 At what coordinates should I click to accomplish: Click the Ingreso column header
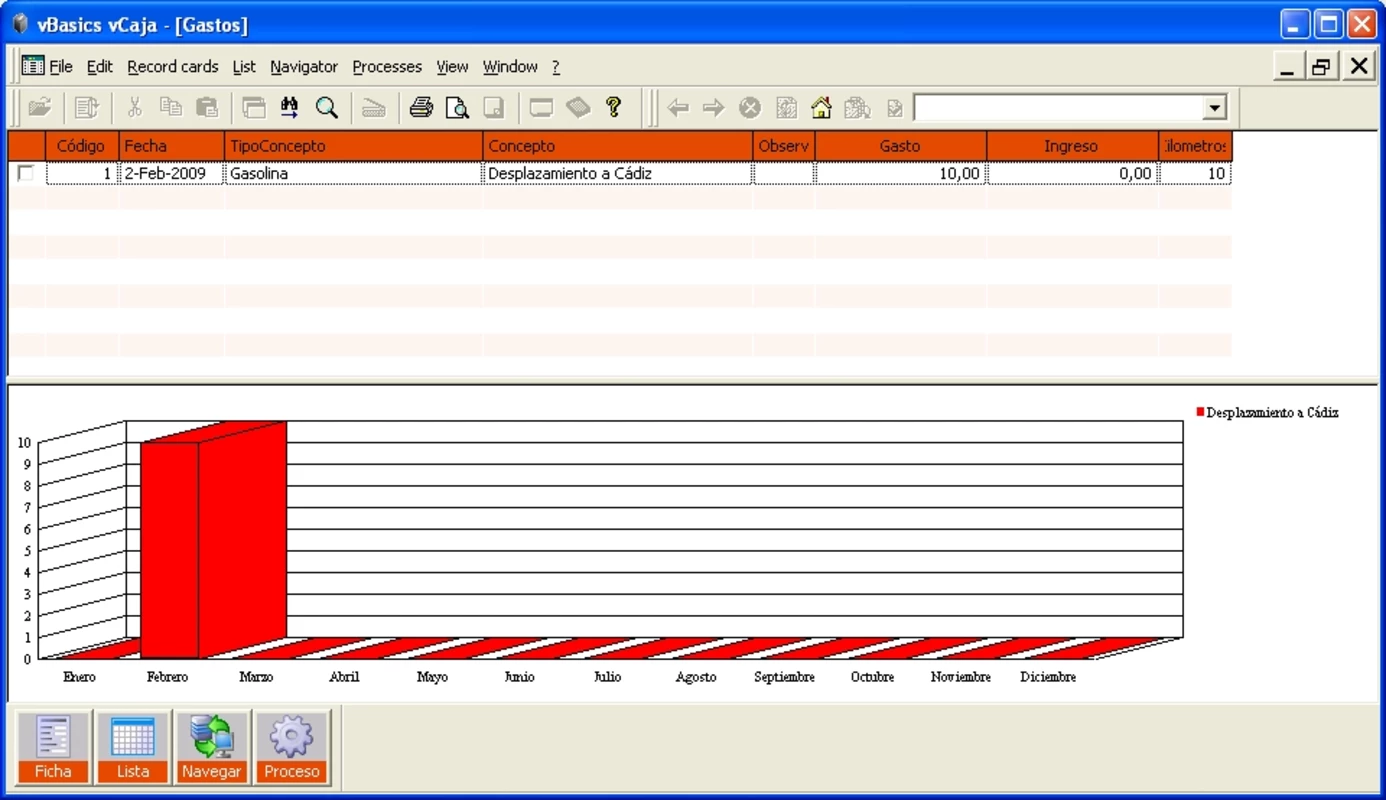coord(1072,146)
